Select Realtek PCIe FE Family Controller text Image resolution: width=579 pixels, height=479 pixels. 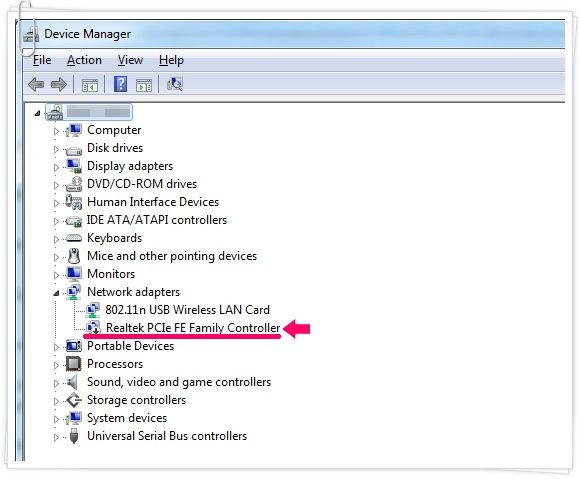(x=193, y=328)
